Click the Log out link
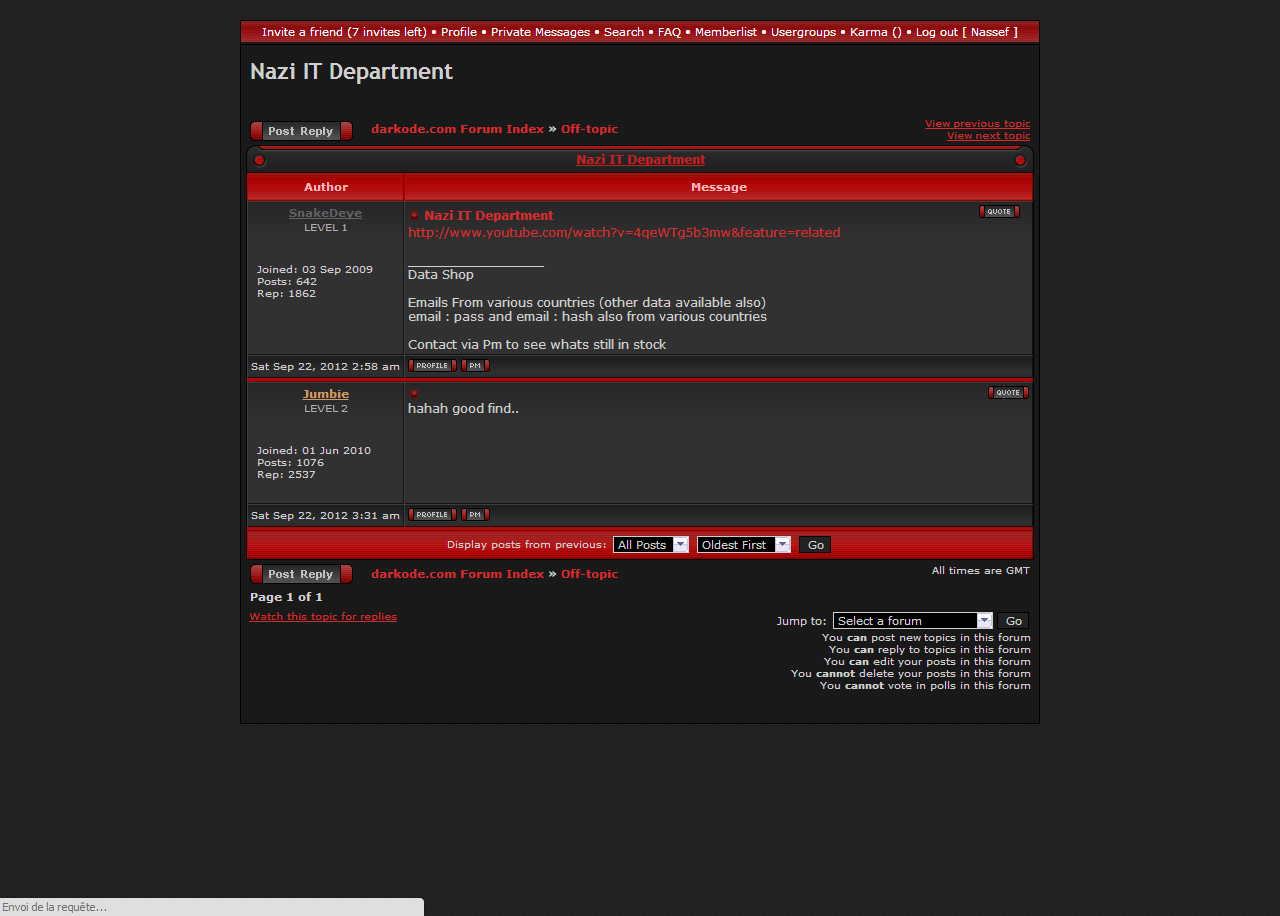Image resolution: width=1280 pixels, height=916 pixels. coord(936,32)
